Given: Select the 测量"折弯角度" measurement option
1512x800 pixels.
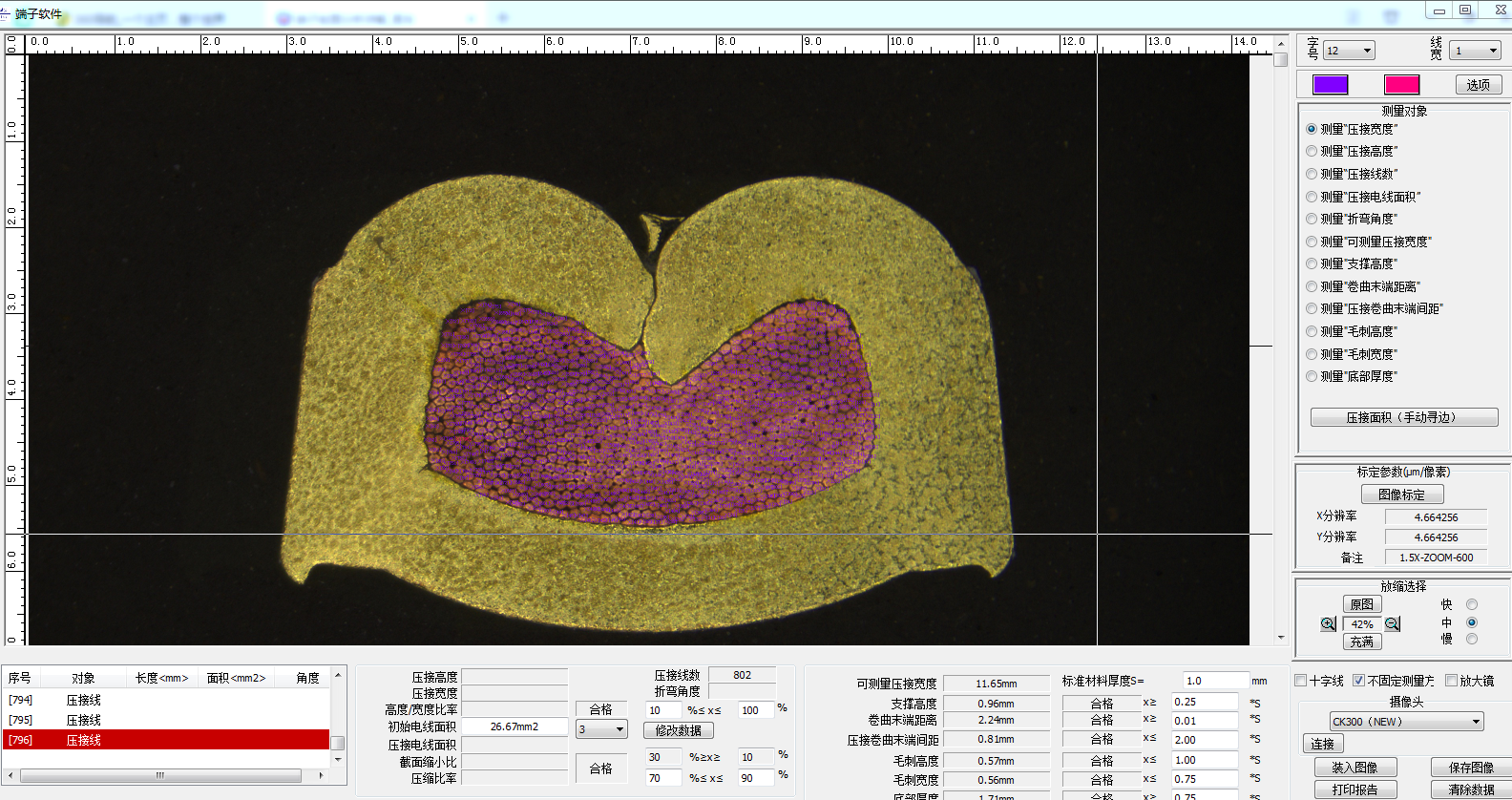Looking at the screenshot, I should tap(1312, 219).
